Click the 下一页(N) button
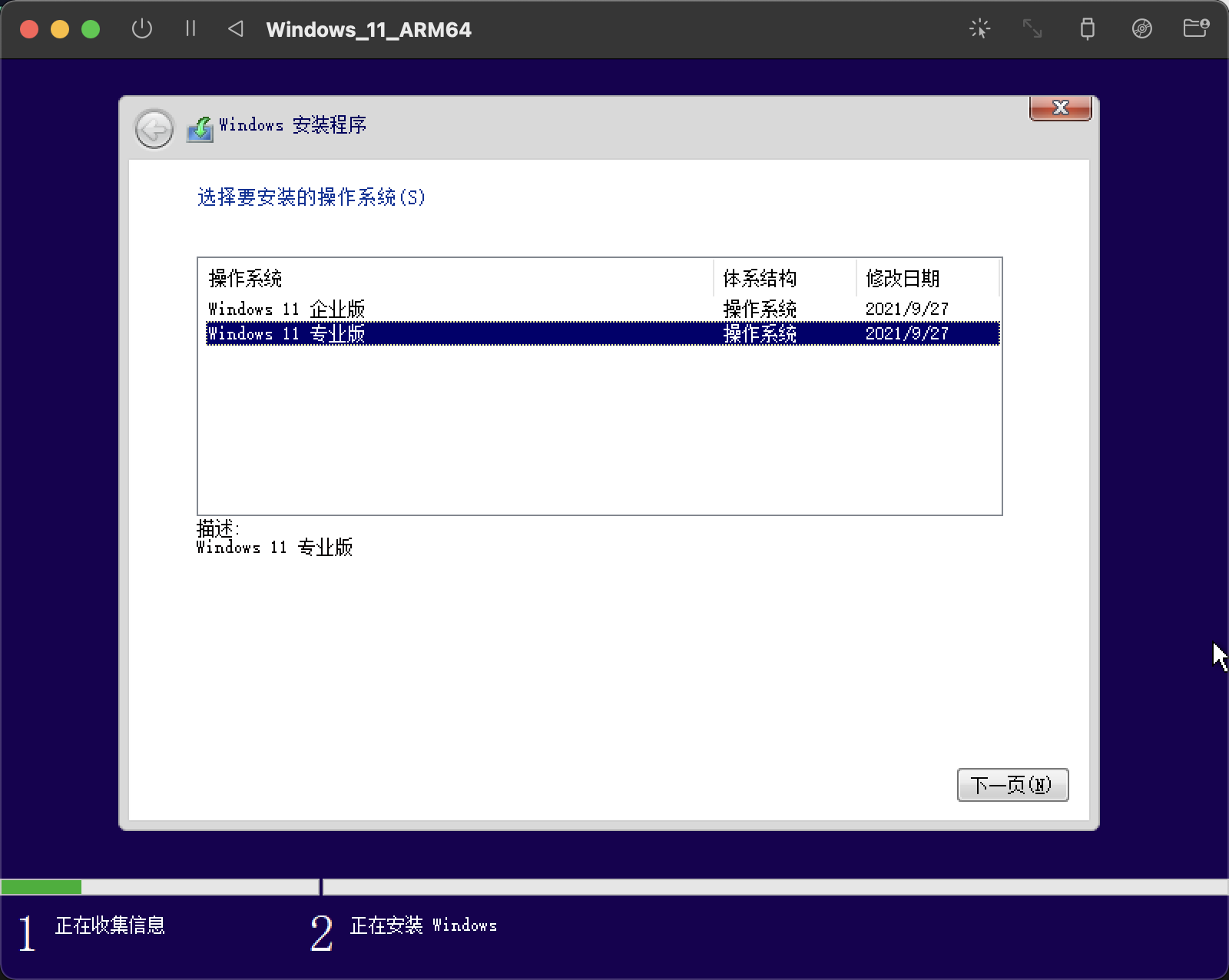Image resolution: width=1229 pixels, height=980 pixels. [1012, 785]
